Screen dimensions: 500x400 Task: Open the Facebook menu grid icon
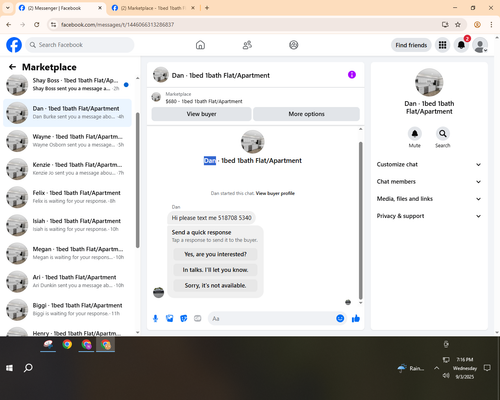click(442, 45)
